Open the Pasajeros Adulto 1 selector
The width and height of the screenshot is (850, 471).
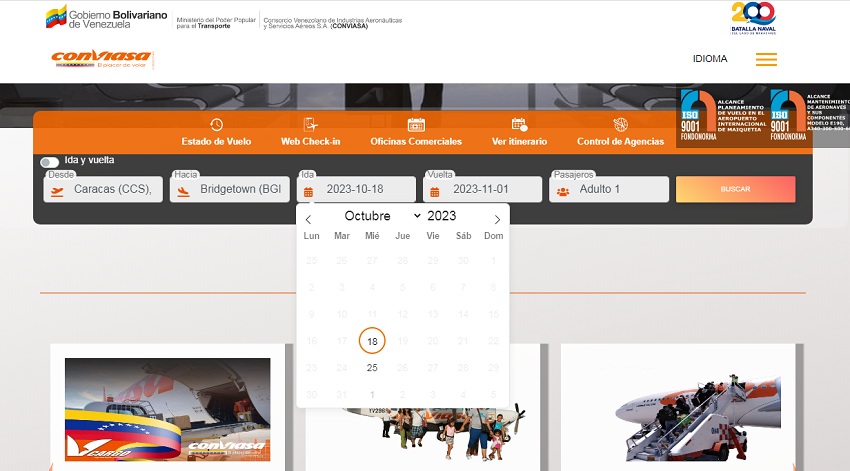coord(609,189)
